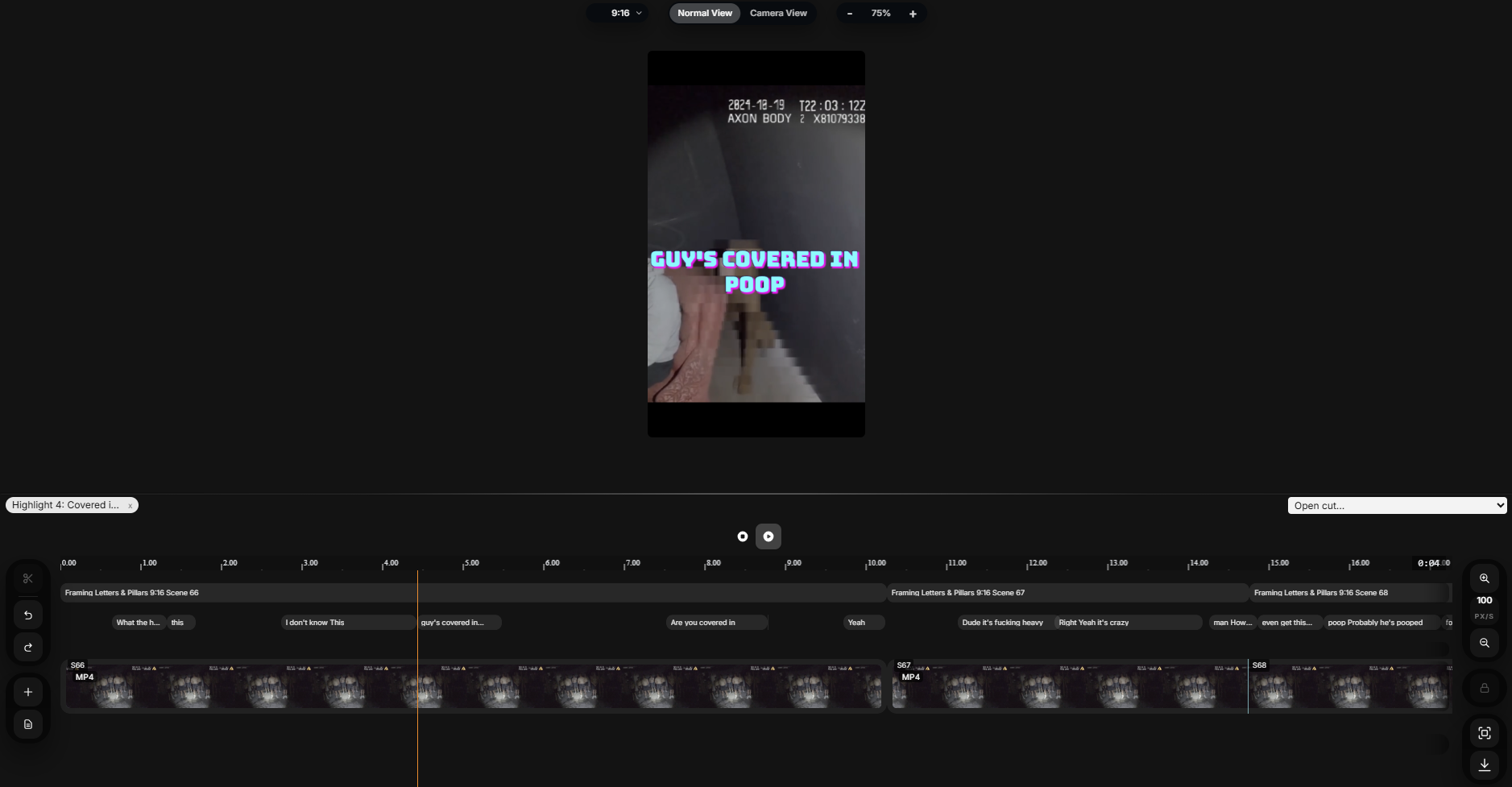The image size is (1512, 787).
Task: Click the 'GUY'S COVERED IN POOP' caption overlay
Action: click(755, 271)
